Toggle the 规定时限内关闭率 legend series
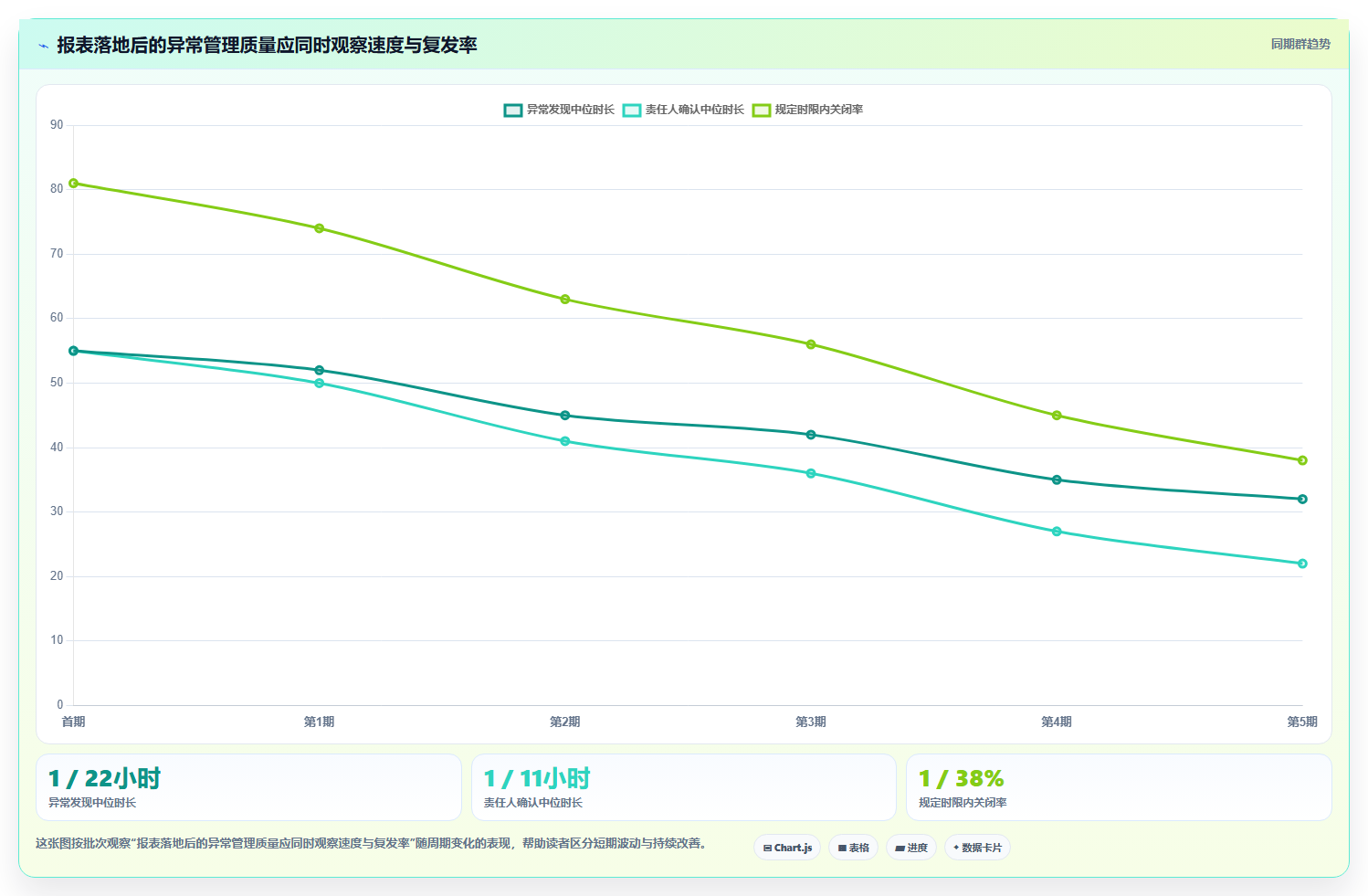Viewport: 1368px width, 896px height. [x=807, y=110]
